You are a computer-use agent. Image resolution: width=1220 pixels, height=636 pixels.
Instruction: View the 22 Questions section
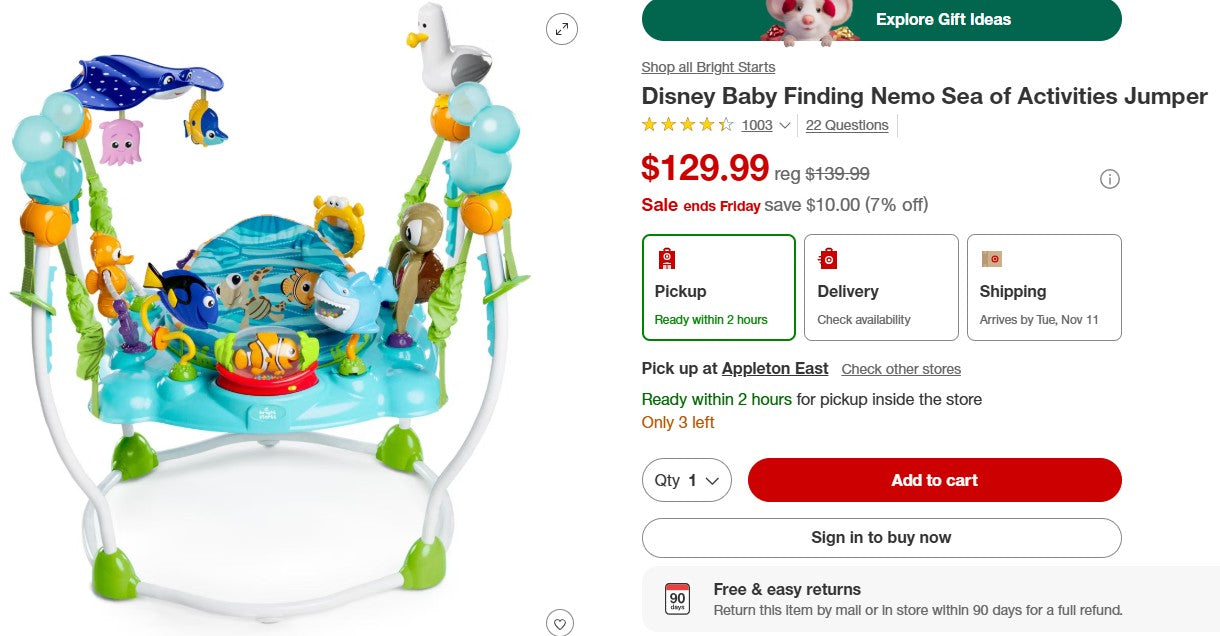pos(847,125)
